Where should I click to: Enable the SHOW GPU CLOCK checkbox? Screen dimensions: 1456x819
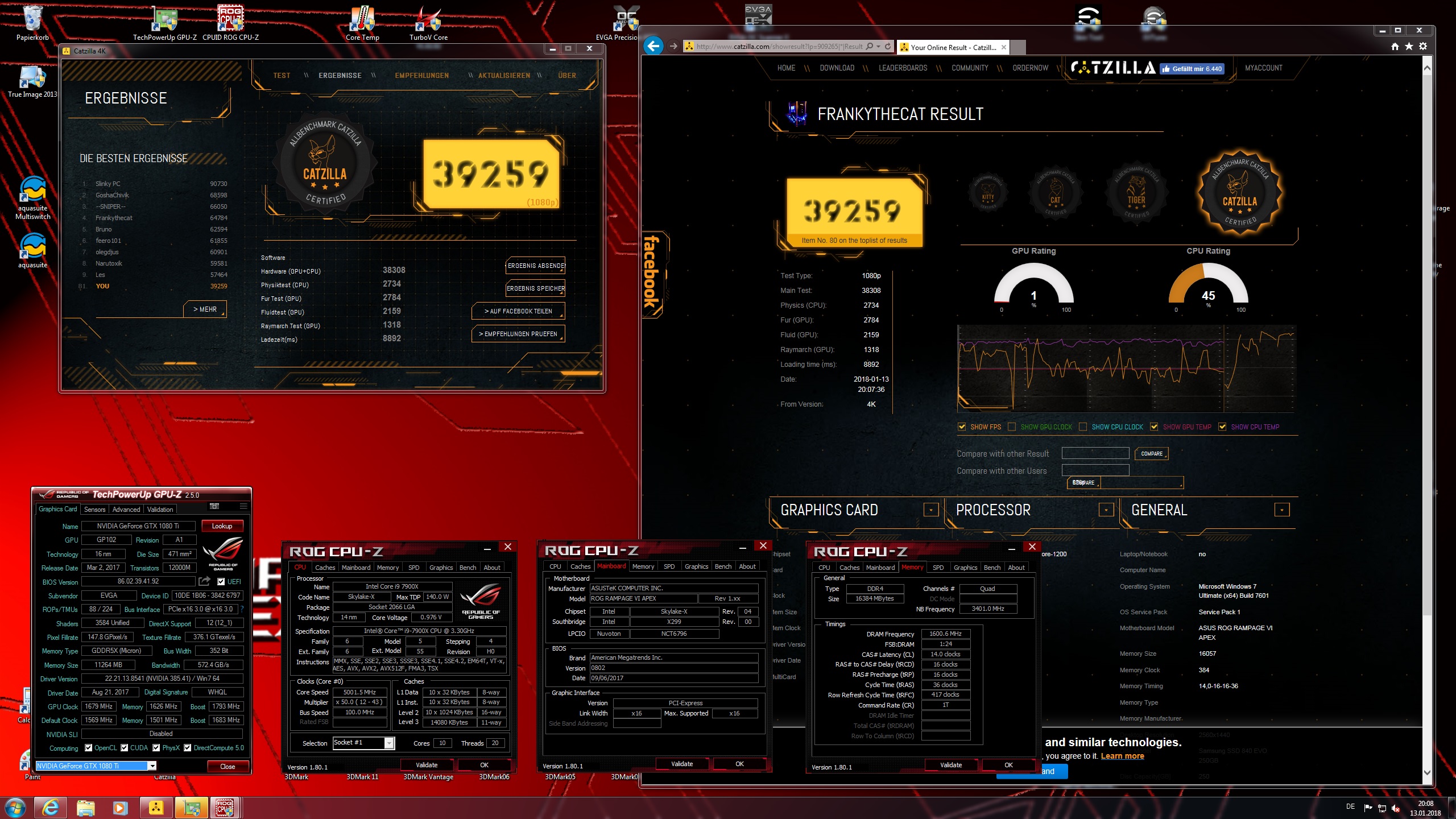[x=1012, y=427]
